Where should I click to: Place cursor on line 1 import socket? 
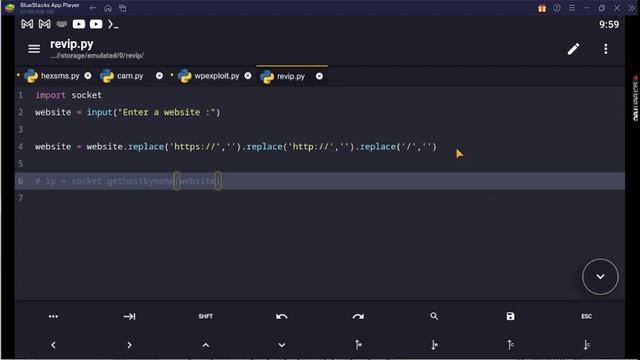69,95
